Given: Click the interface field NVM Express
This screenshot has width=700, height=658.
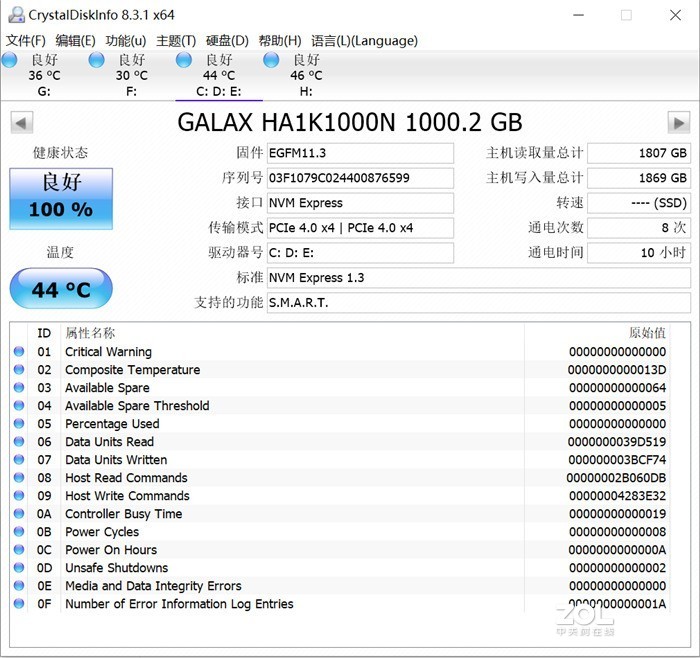Looking at the screenshot, I should [x=360, y=203].
